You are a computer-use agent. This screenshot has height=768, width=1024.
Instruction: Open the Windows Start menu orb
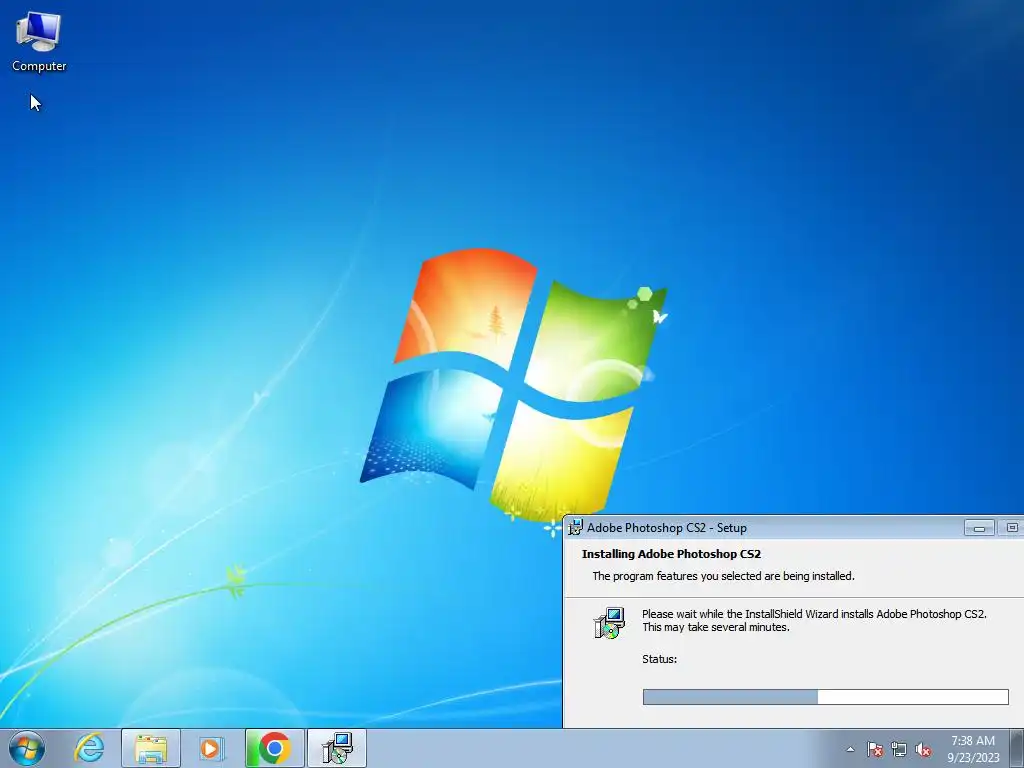pyautogui.click(x=27, y=748)
